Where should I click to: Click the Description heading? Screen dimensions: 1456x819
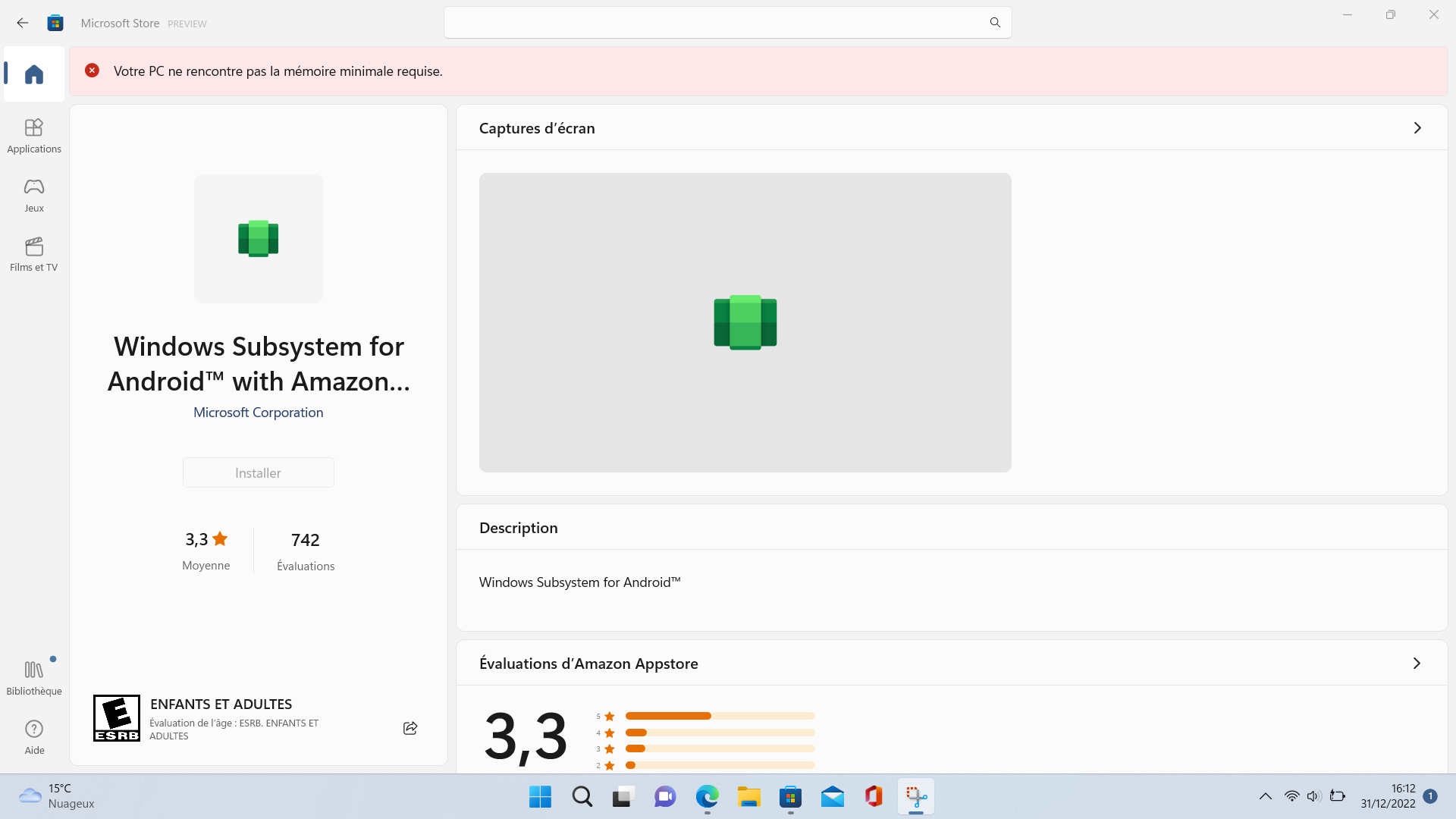point(519,528)
